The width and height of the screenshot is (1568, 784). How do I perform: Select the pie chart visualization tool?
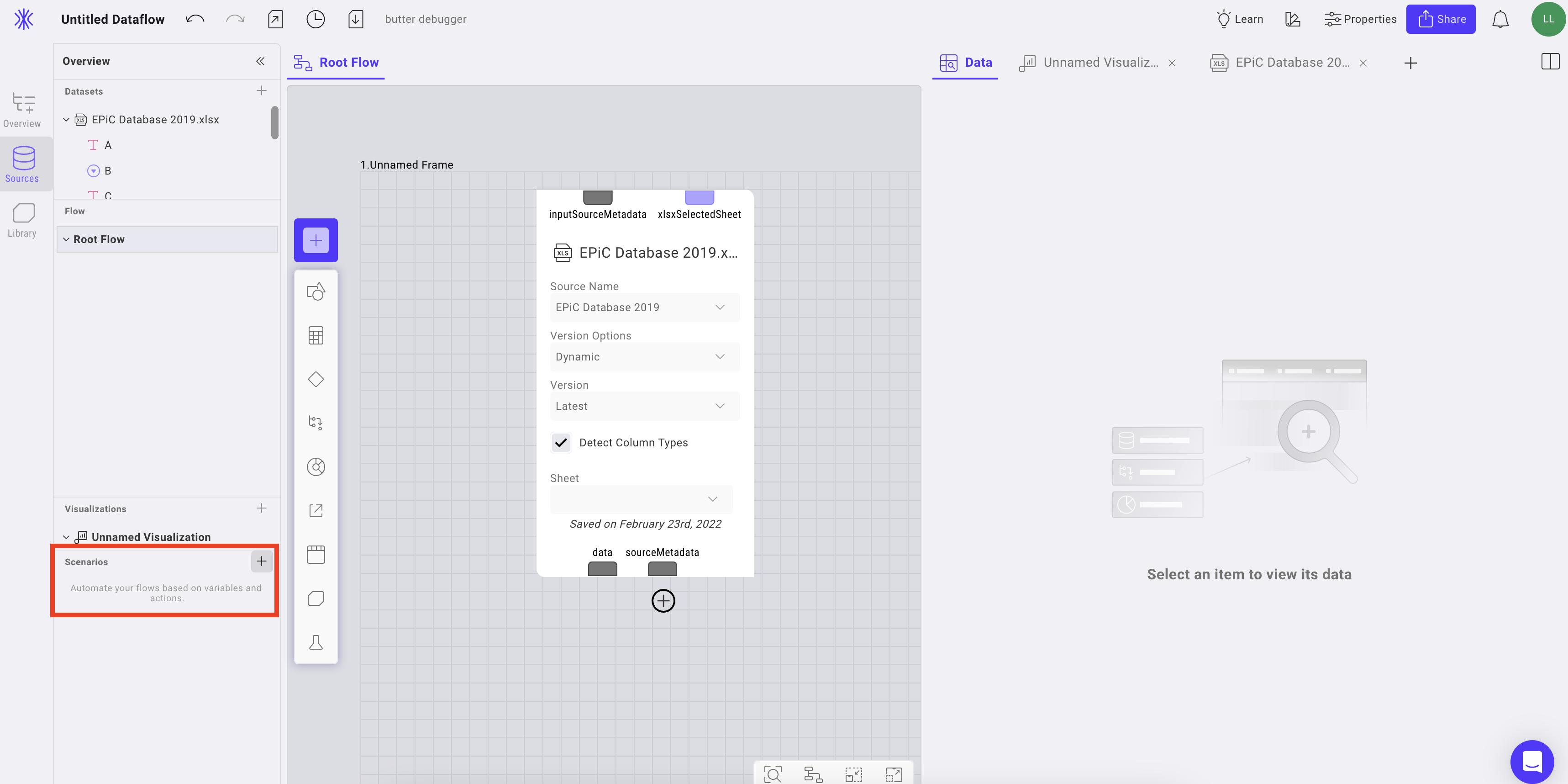pyautogui.click(x=316, y=466)
